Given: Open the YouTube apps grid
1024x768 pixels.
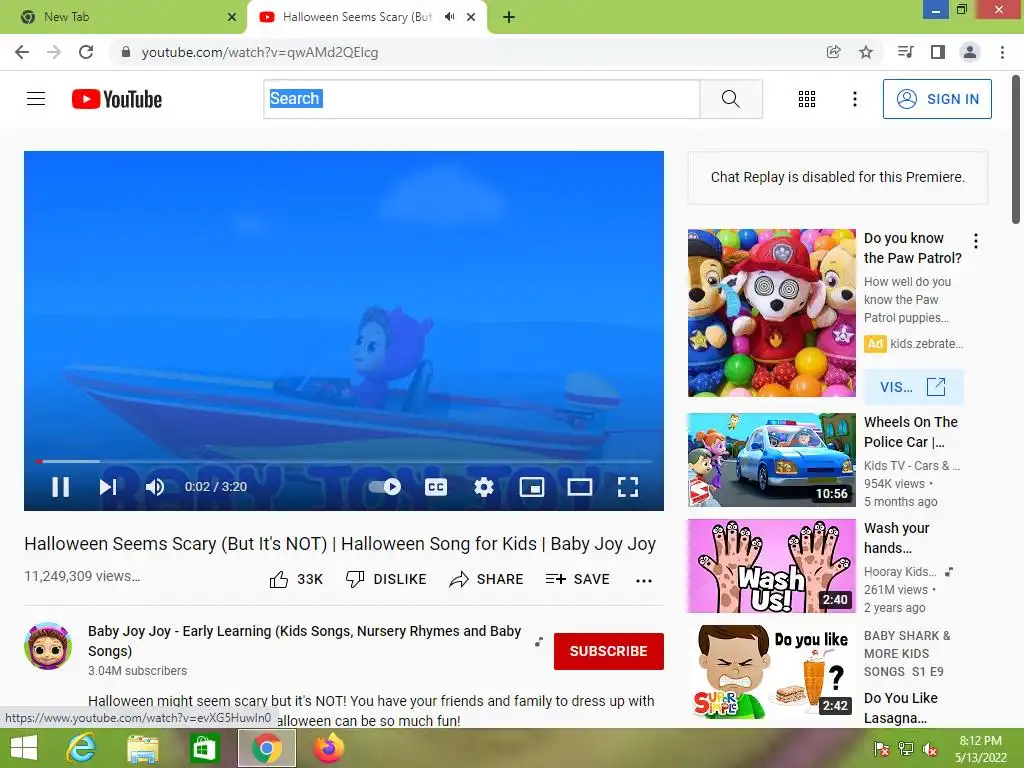Looking at the screenshot, I should click(x=807, y=99).
